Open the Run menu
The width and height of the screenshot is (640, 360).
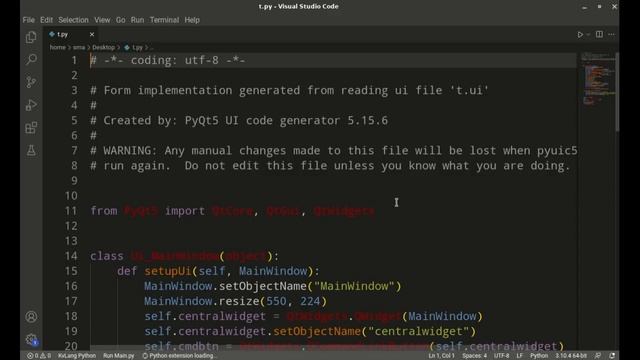pyautogui.click(x=137, y=20)
